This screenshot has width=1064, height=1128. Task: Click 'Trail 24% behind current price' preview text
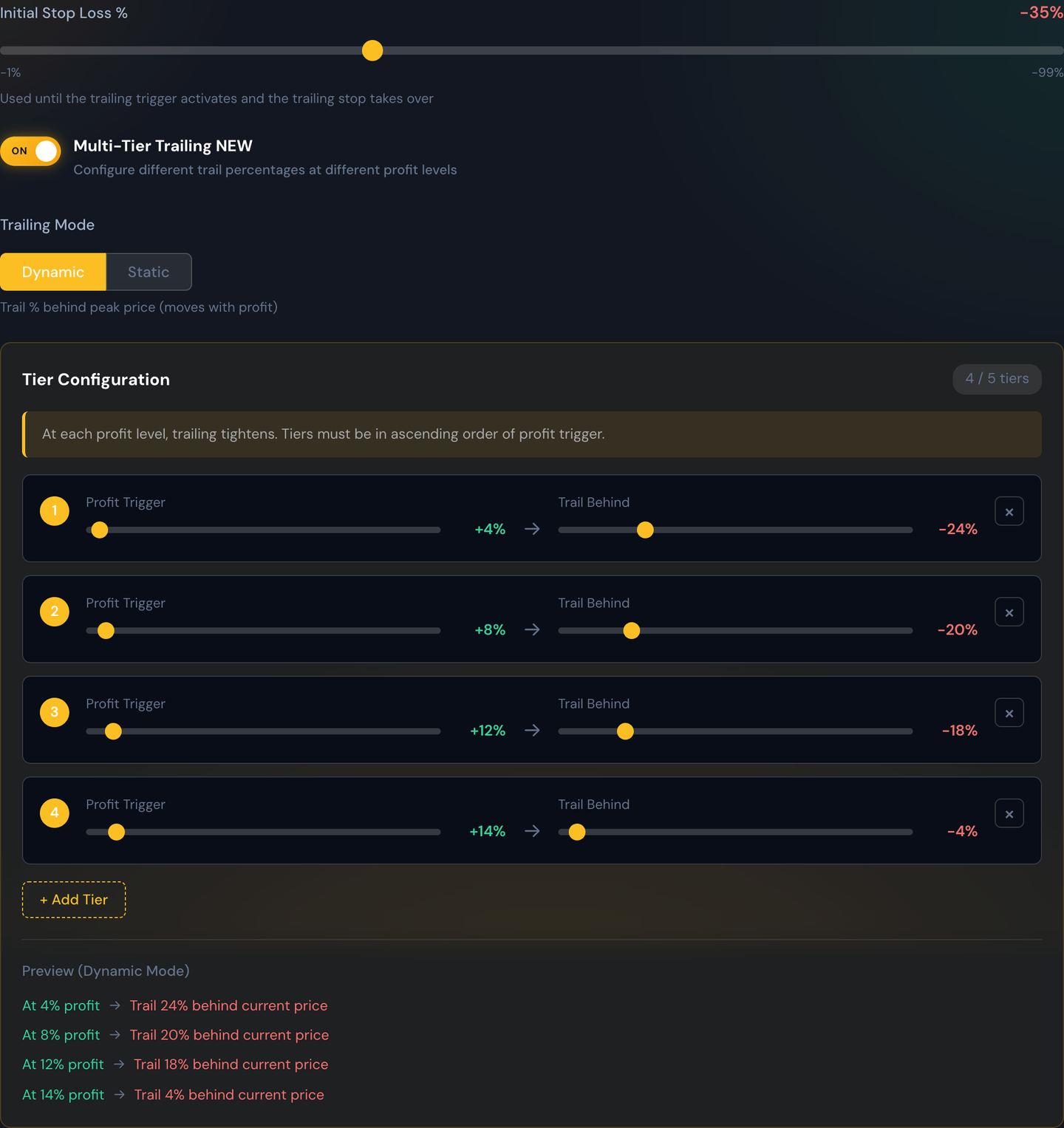228,1005
